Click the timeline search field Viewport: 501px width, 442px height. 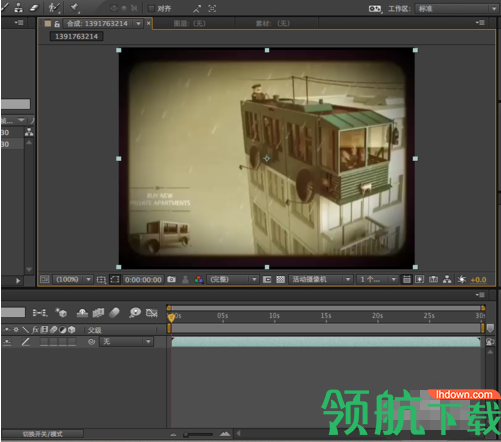13,312
